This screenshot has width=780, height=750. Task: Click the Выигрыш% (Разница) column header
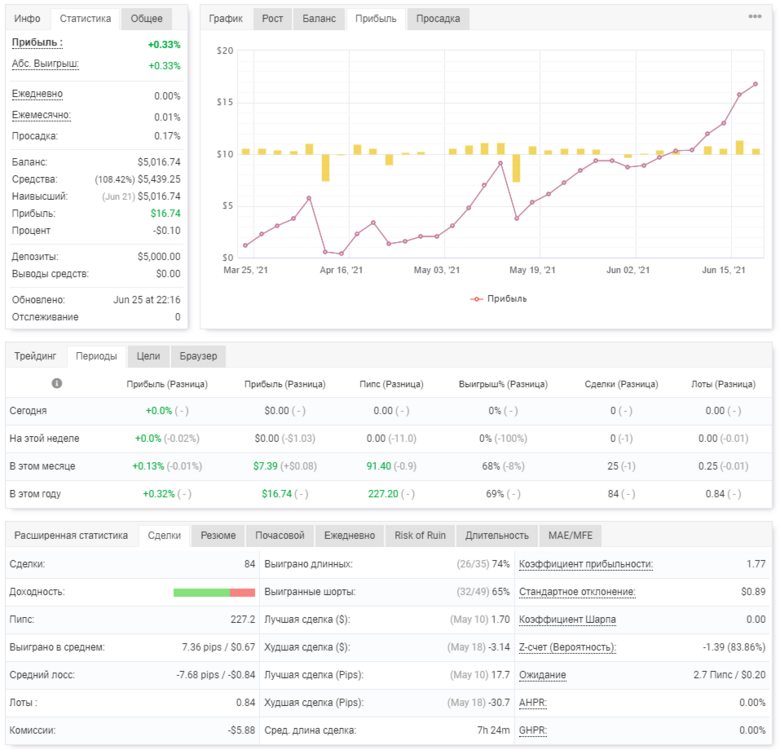click(503, 384)
